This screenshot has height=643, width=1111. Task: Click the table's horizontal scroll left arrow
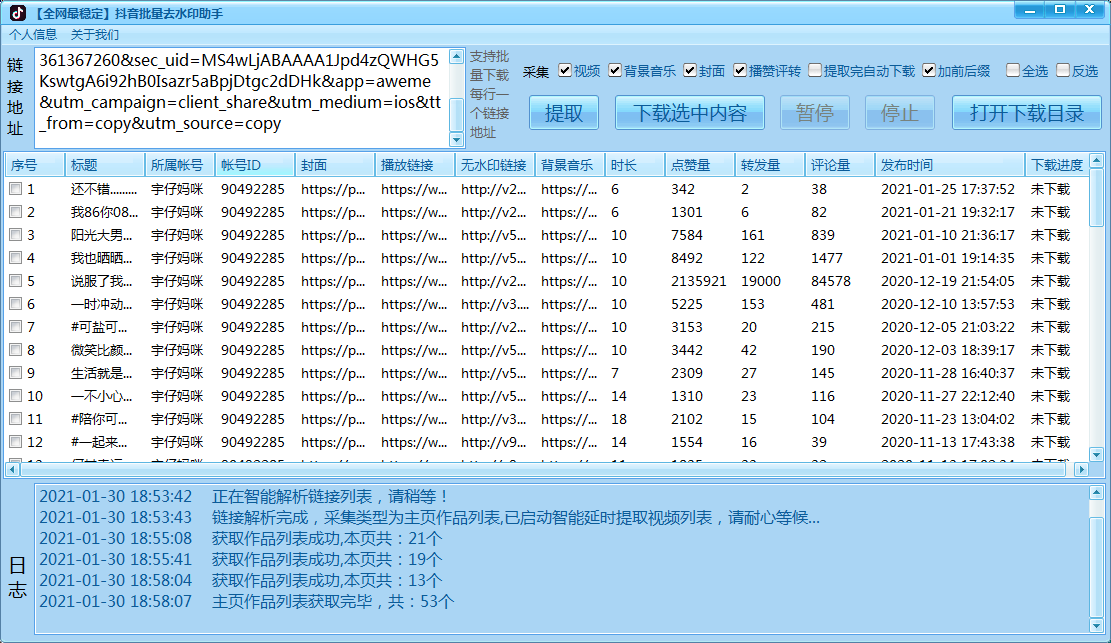pyautogui.click(x=13, y=469)
